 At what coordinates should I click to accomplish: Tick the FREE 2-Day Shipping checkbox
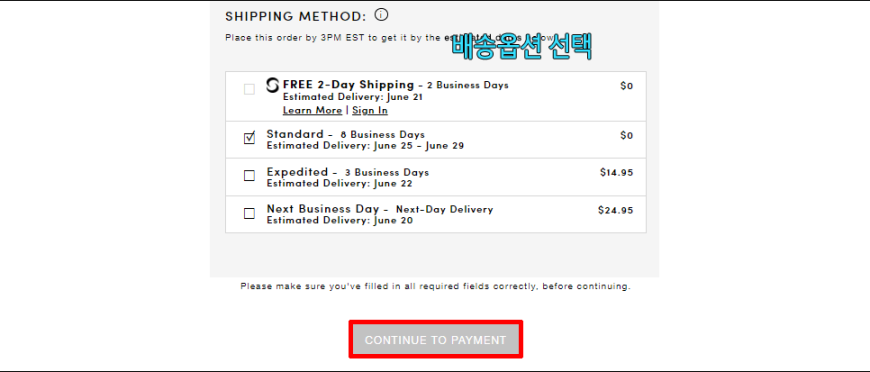pyautogui.click(x=250, y=89)
